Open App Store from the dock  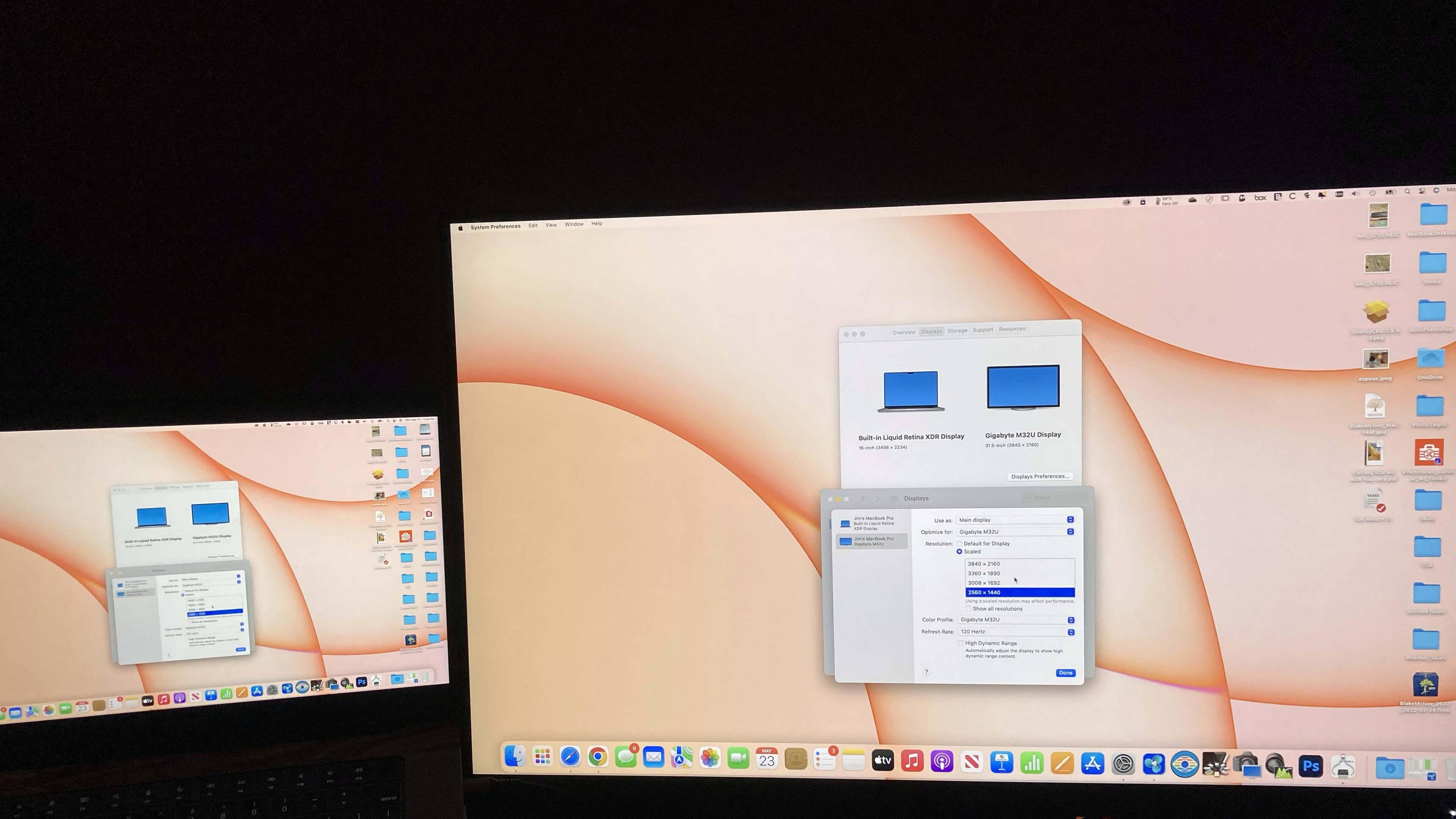[x=1092, y=764]
